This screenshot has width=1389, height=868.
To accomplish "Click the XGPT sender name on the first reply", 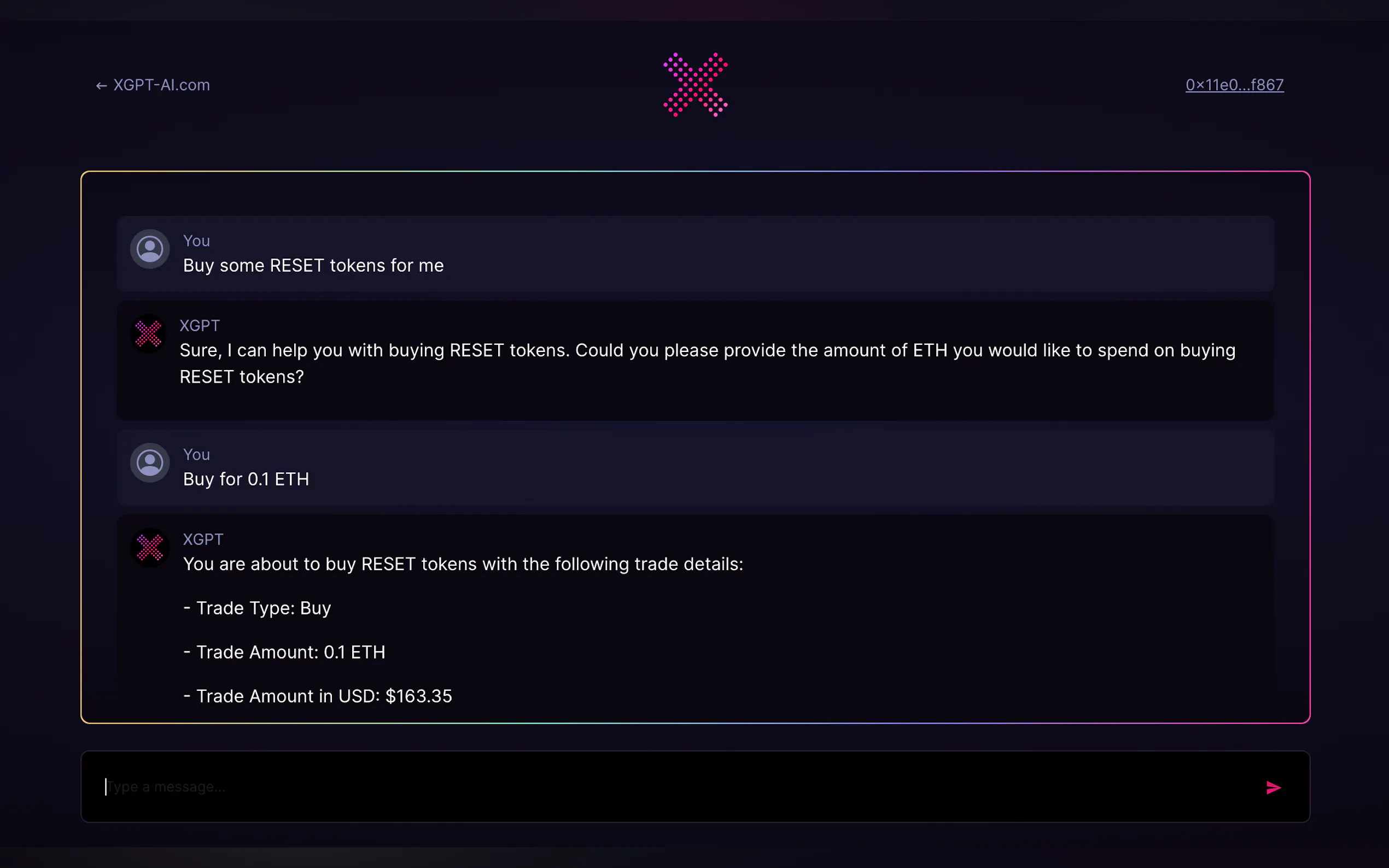I will pyautogui.click(x=199, y=326).
